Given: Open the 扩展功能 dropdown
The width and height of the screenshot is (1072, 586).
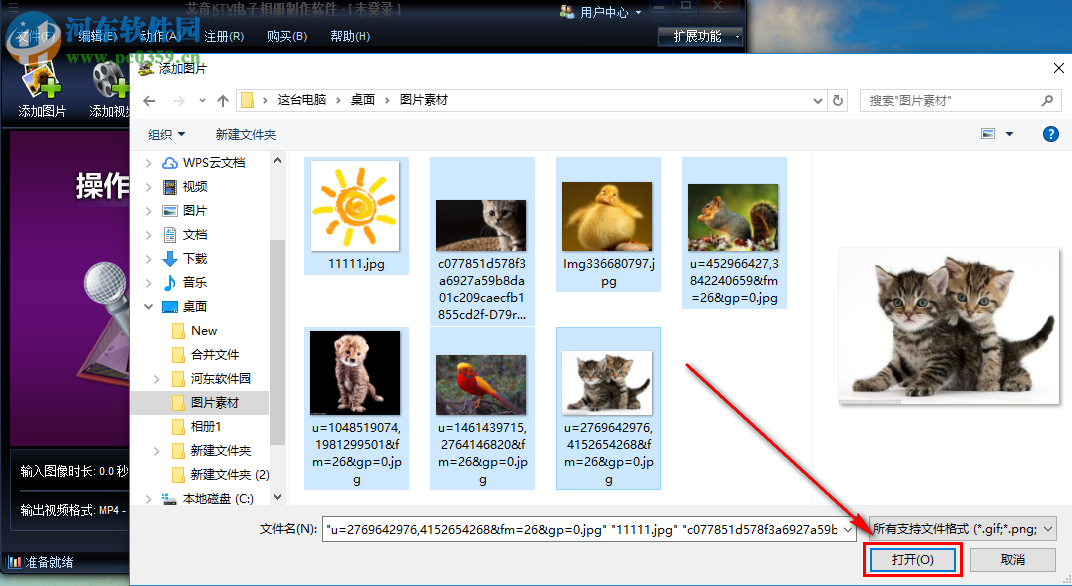Looking at the screenshot, I should point(700,34).
